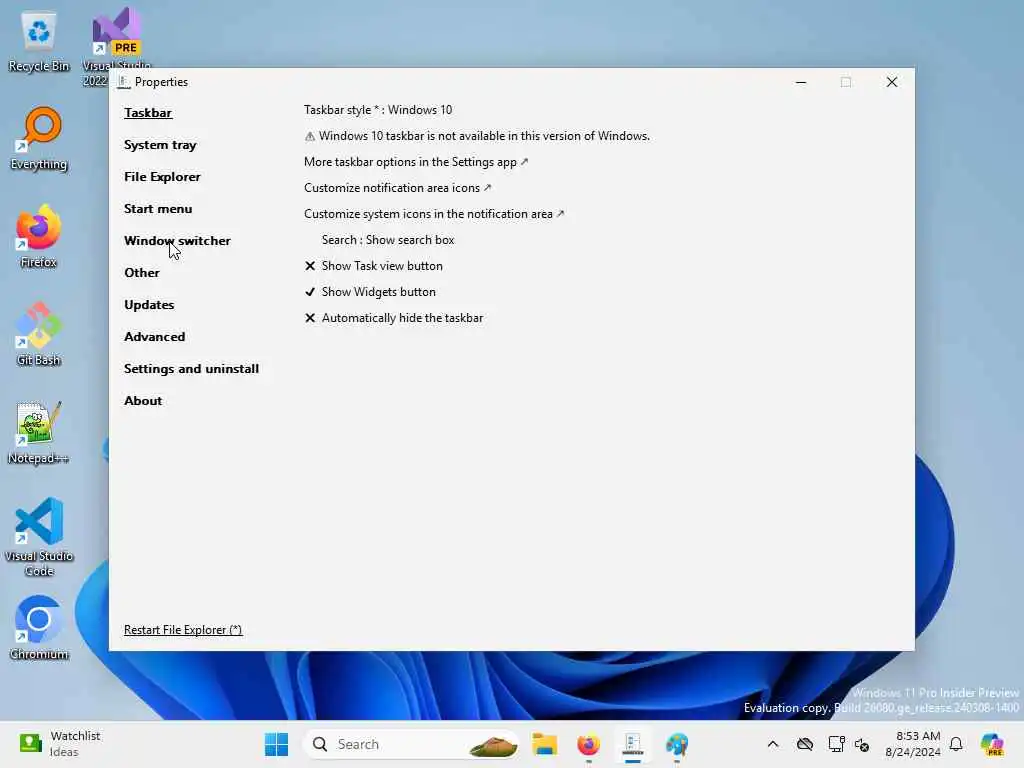
Task: Open the Watchlist Ideas widget on taskbar
Action: (x=60, y=744)
